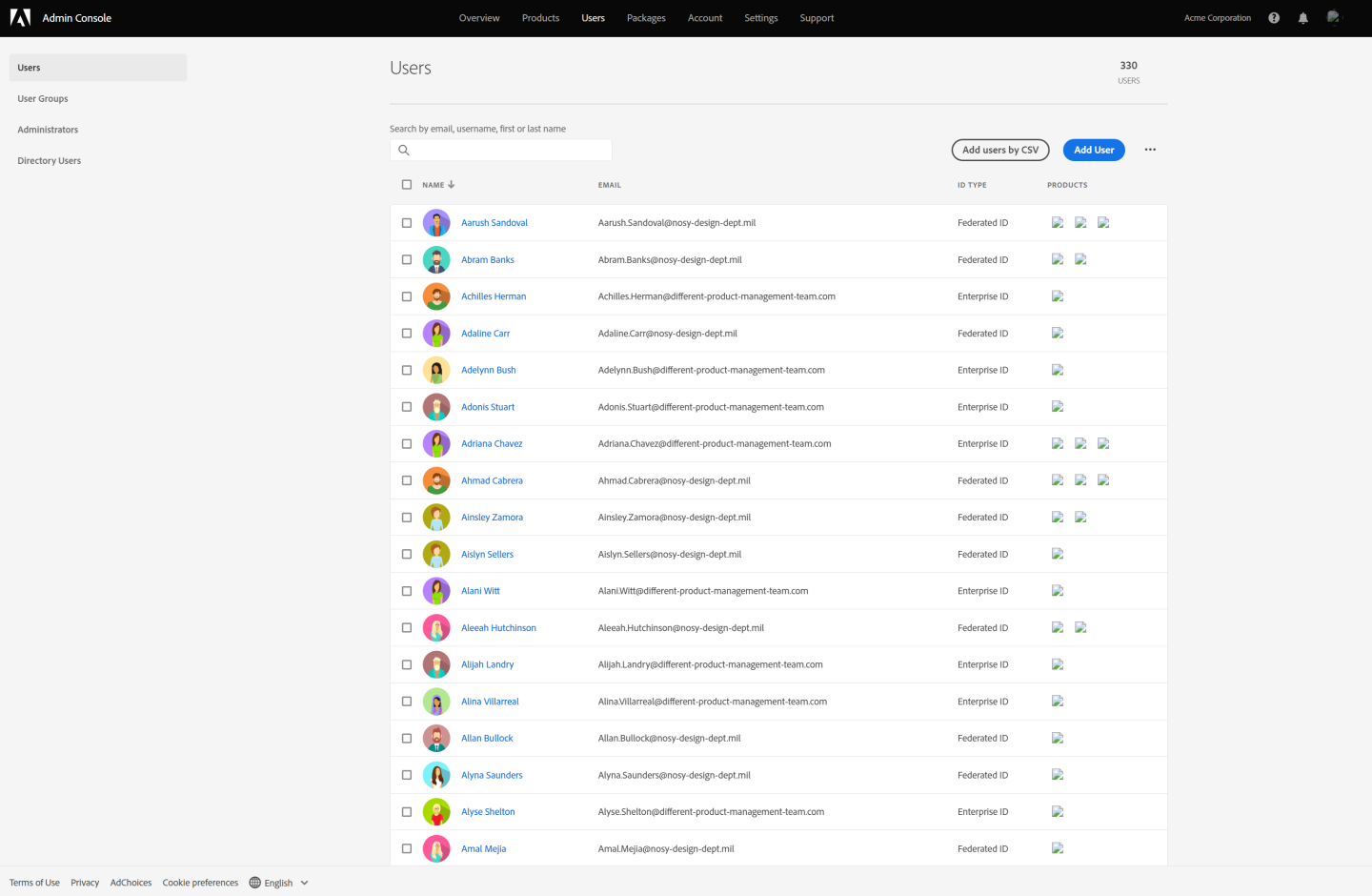Open the Acme Corporation organization switcher

1217,18
